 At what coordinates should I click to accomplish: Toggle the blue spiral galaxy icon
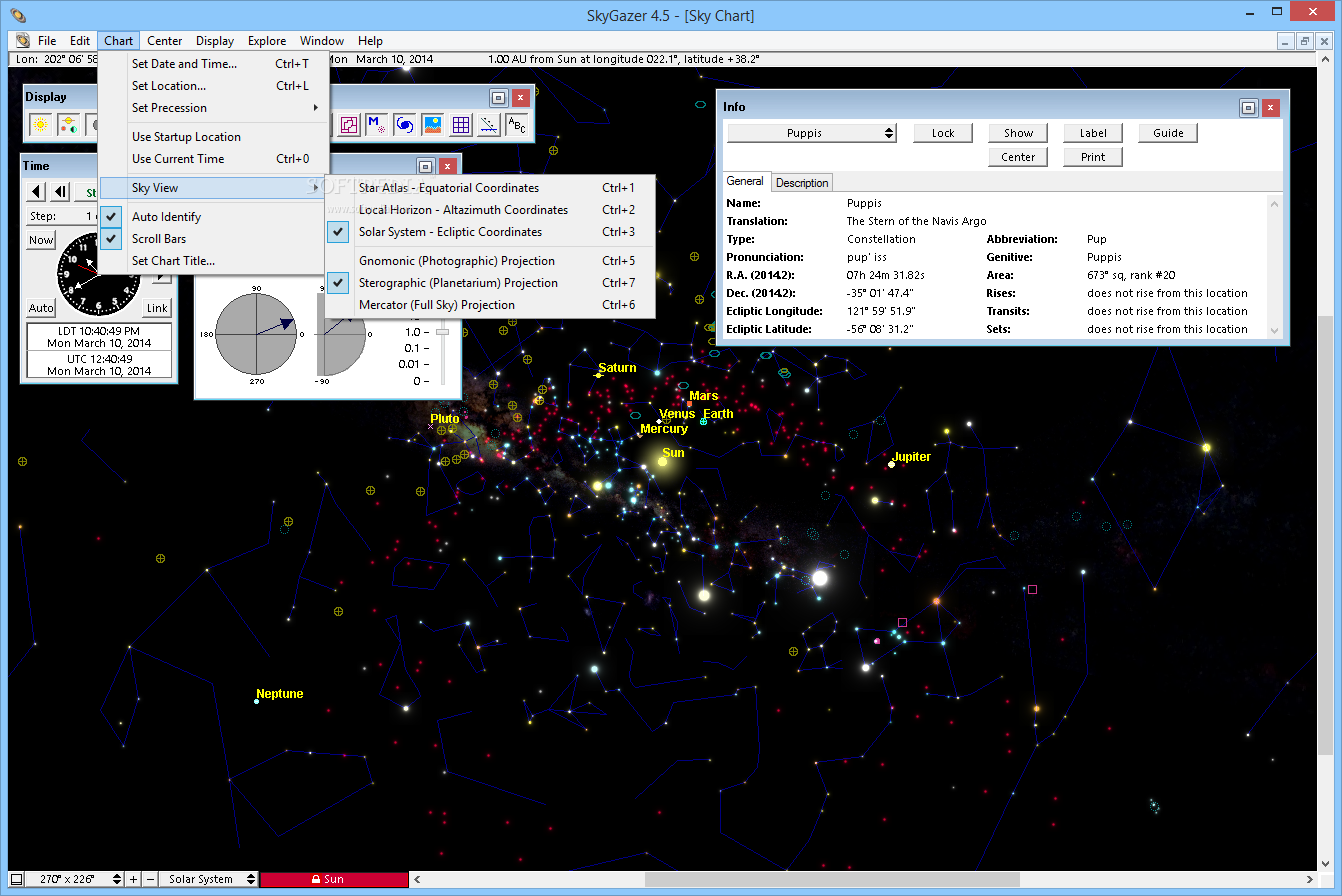[x=405, y=125]
